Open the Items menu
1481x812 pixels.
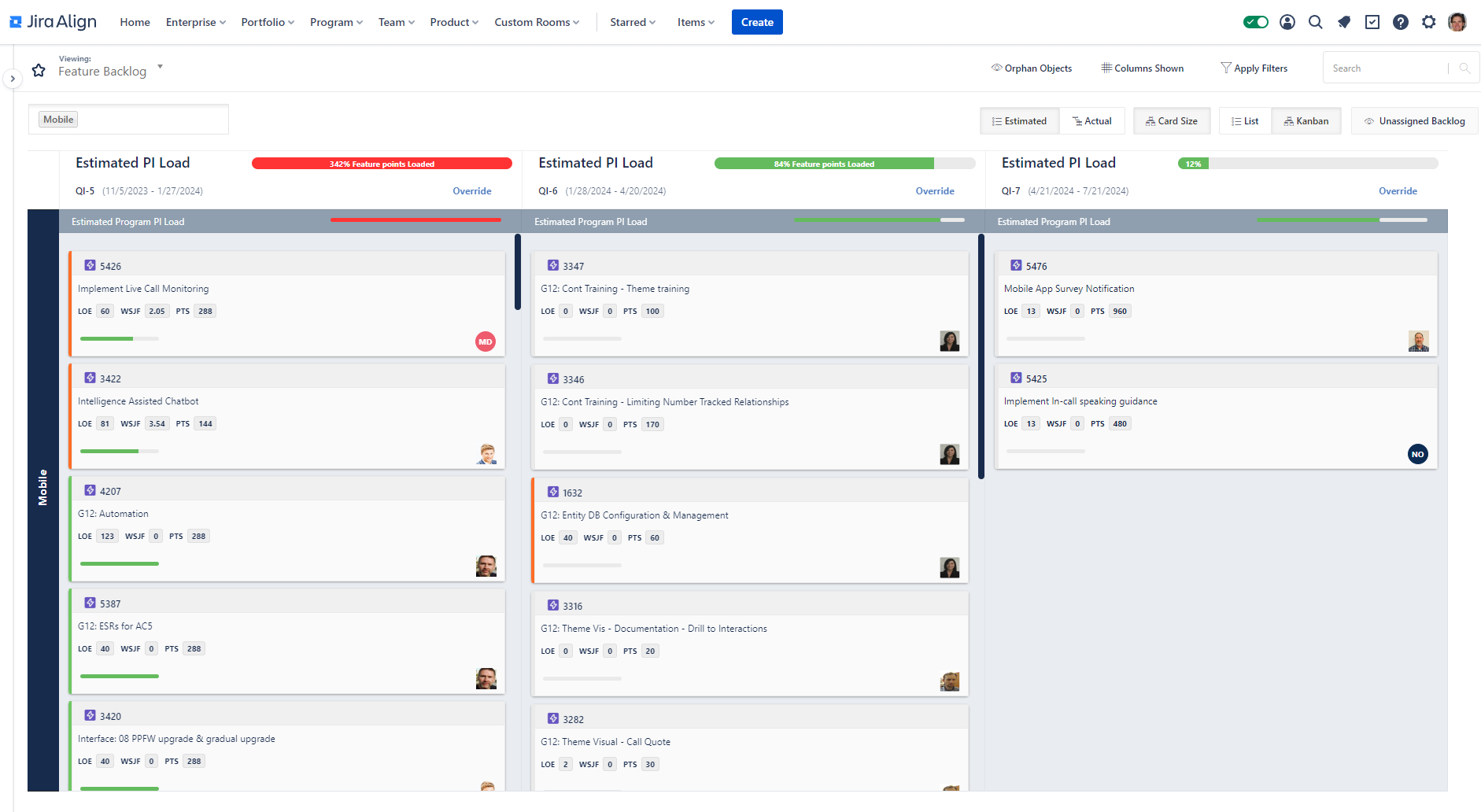coord(696,22)
